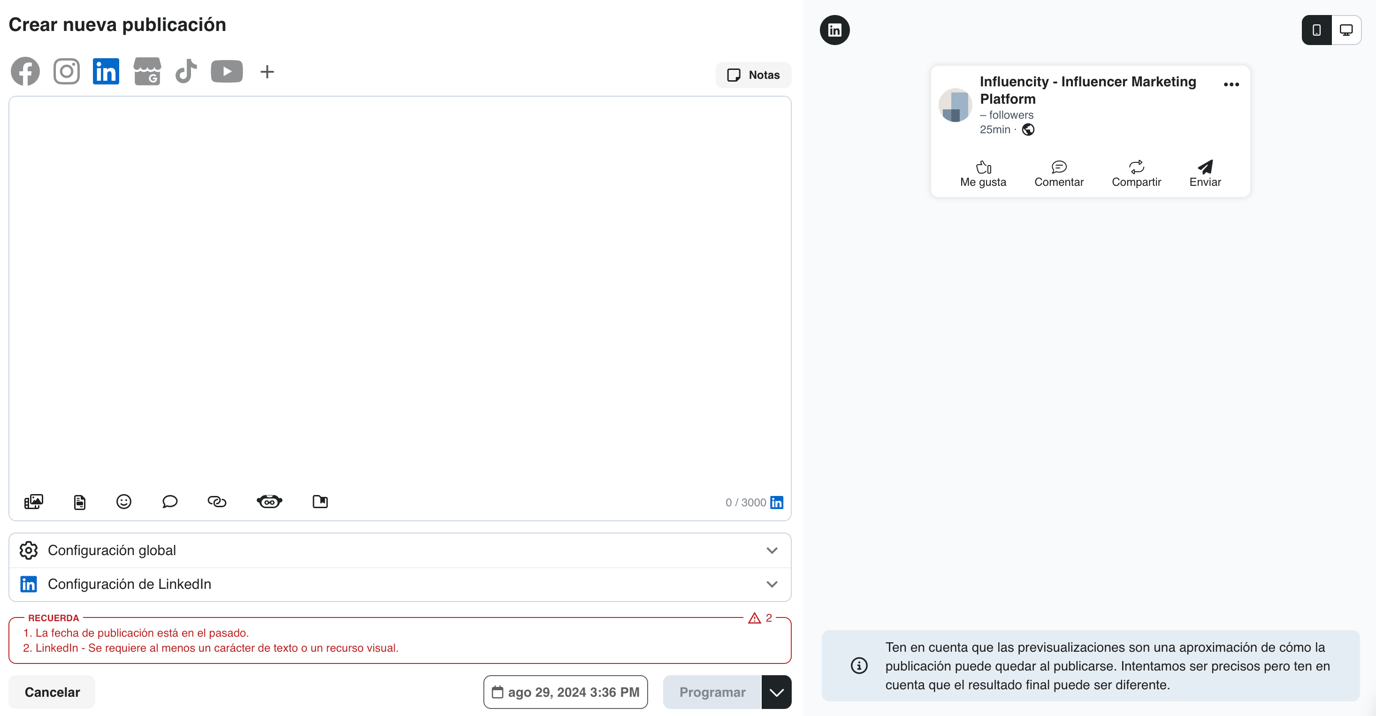Open the Programar button dropdown arrow

pos(777,691)
